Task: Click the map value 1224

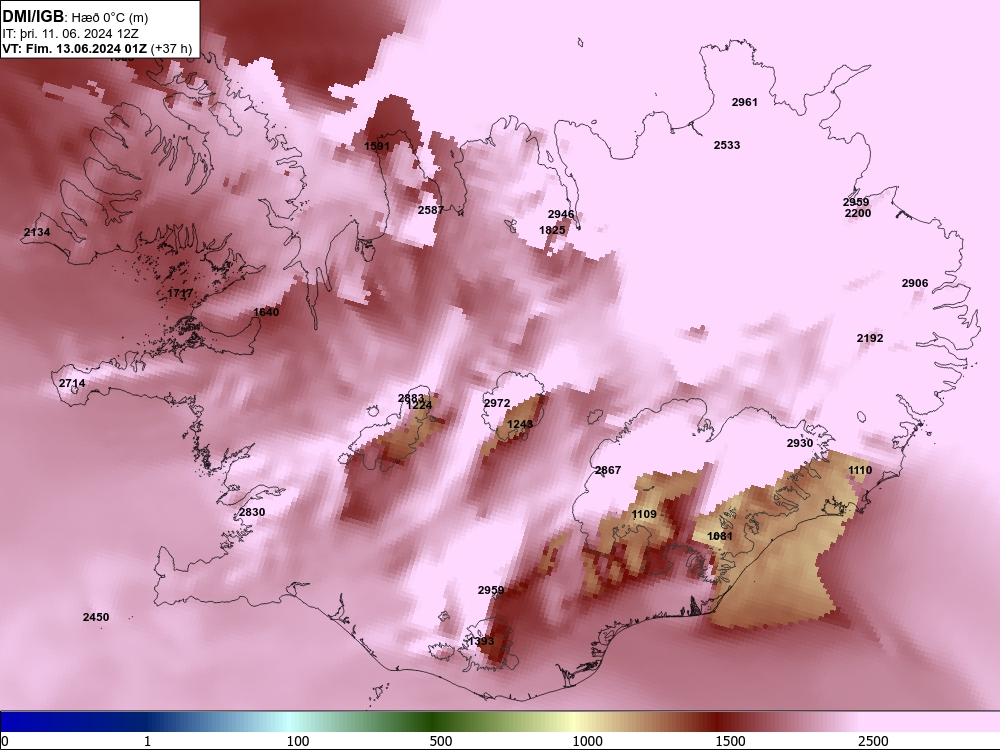Action: [x=419, y=405]
